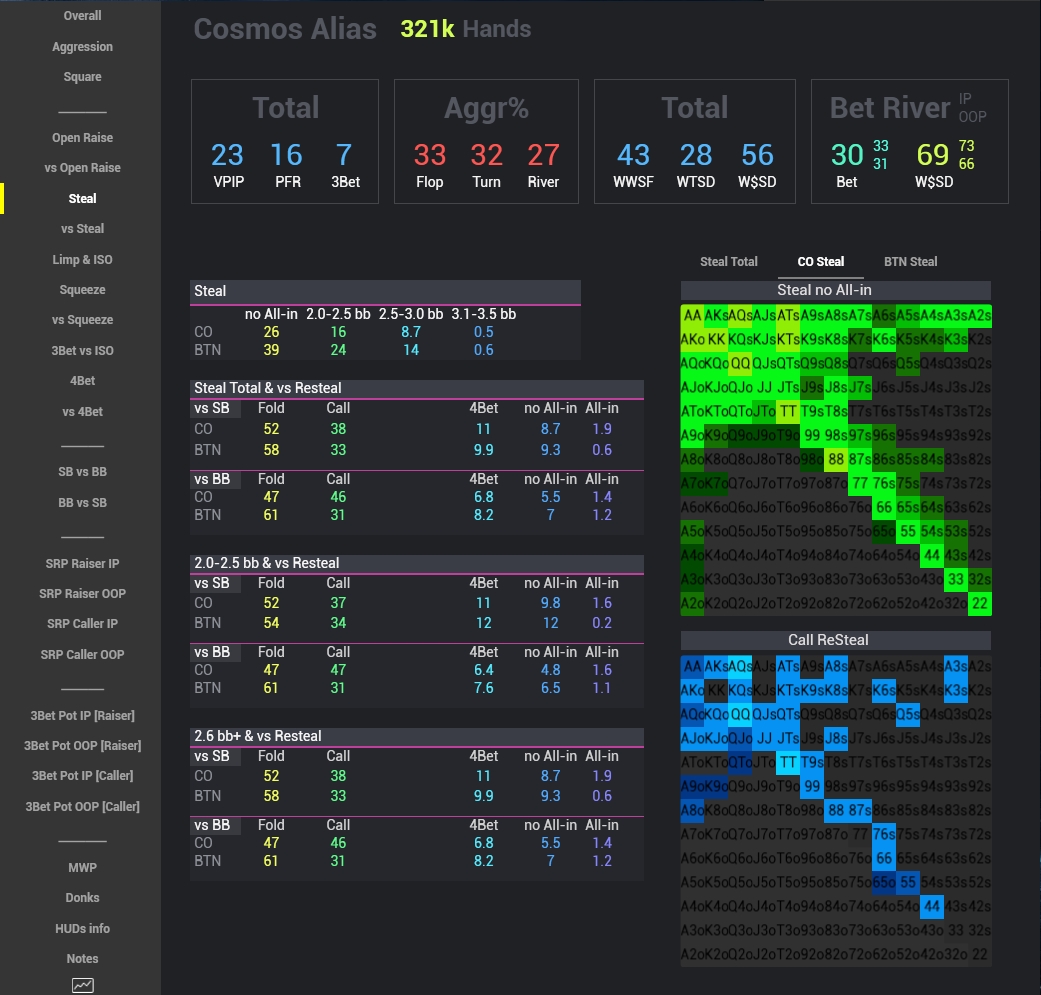View the 3Bet vs ISO stats

[82, 350]
